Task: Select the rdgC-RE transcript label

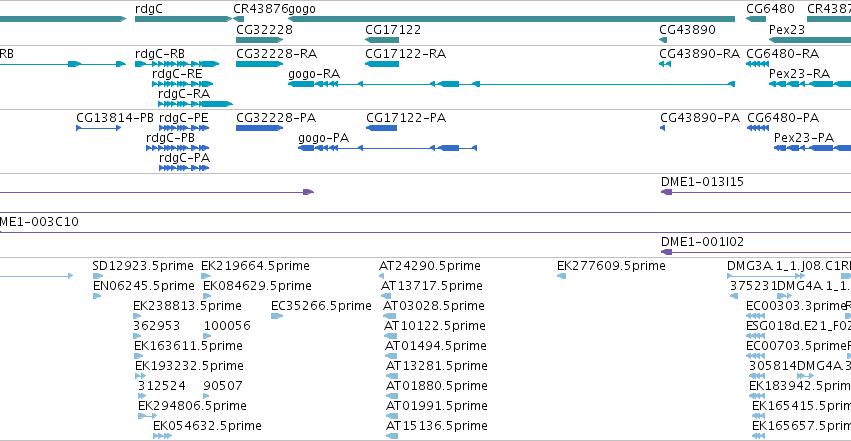Action: tap(177, 74)
